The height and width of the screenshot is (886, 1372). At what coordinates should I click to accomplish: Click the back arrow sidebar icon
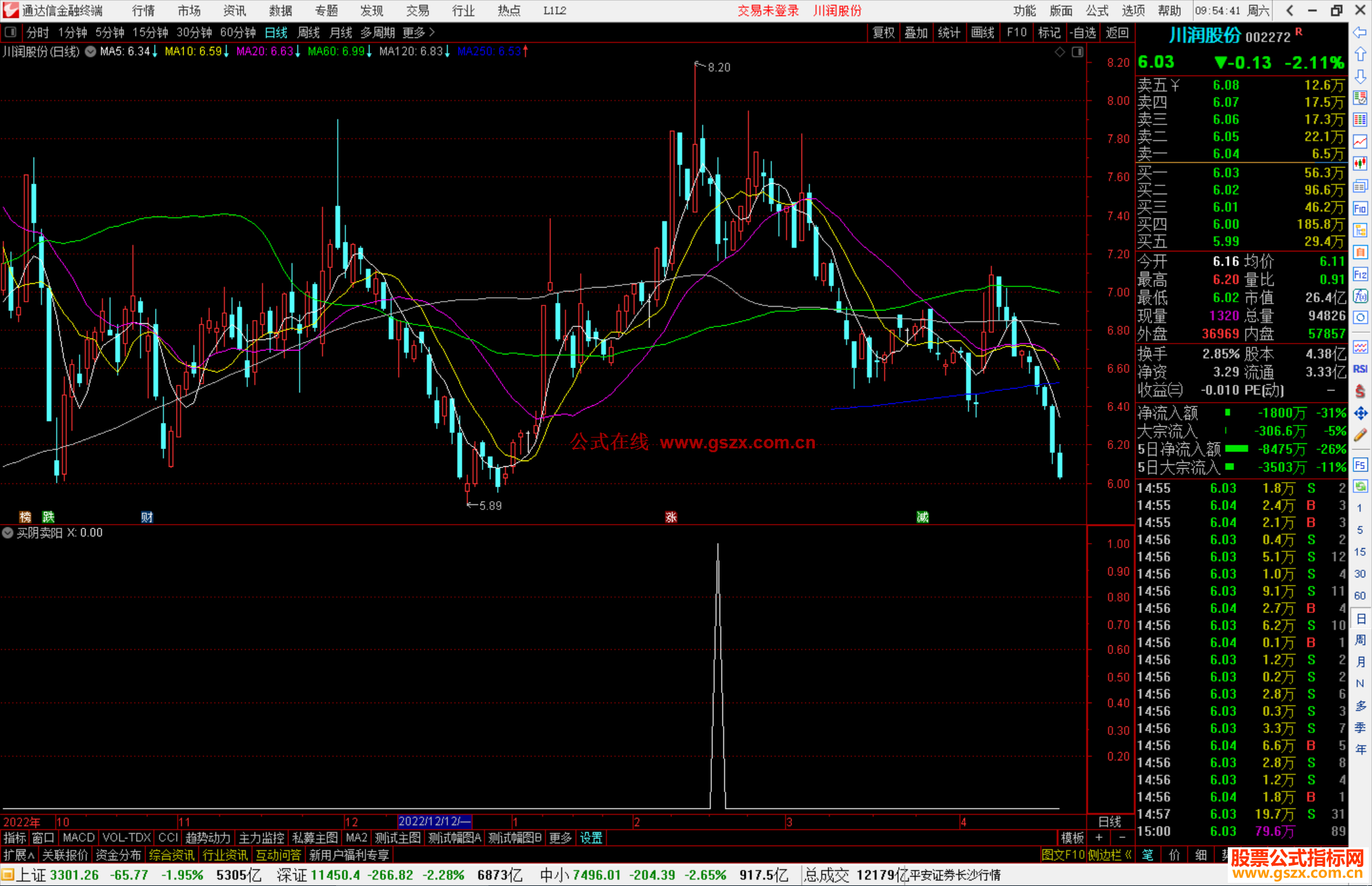pyautogui.click(x=1360, y=32)
